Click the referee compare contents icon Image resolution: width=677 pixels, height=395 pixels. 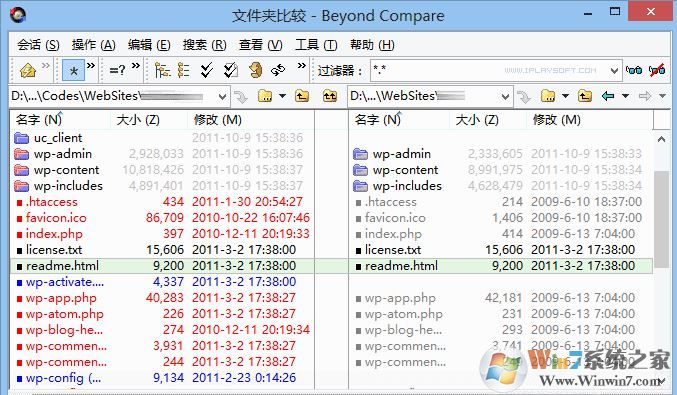click(256, 70)
